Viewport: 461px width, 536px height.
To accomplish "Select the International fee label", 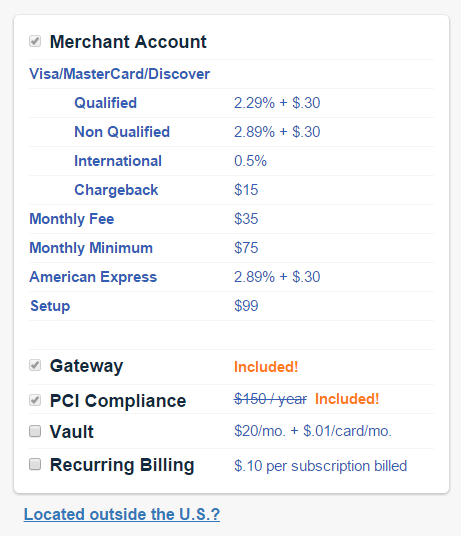I will click(x=118, y=161).
